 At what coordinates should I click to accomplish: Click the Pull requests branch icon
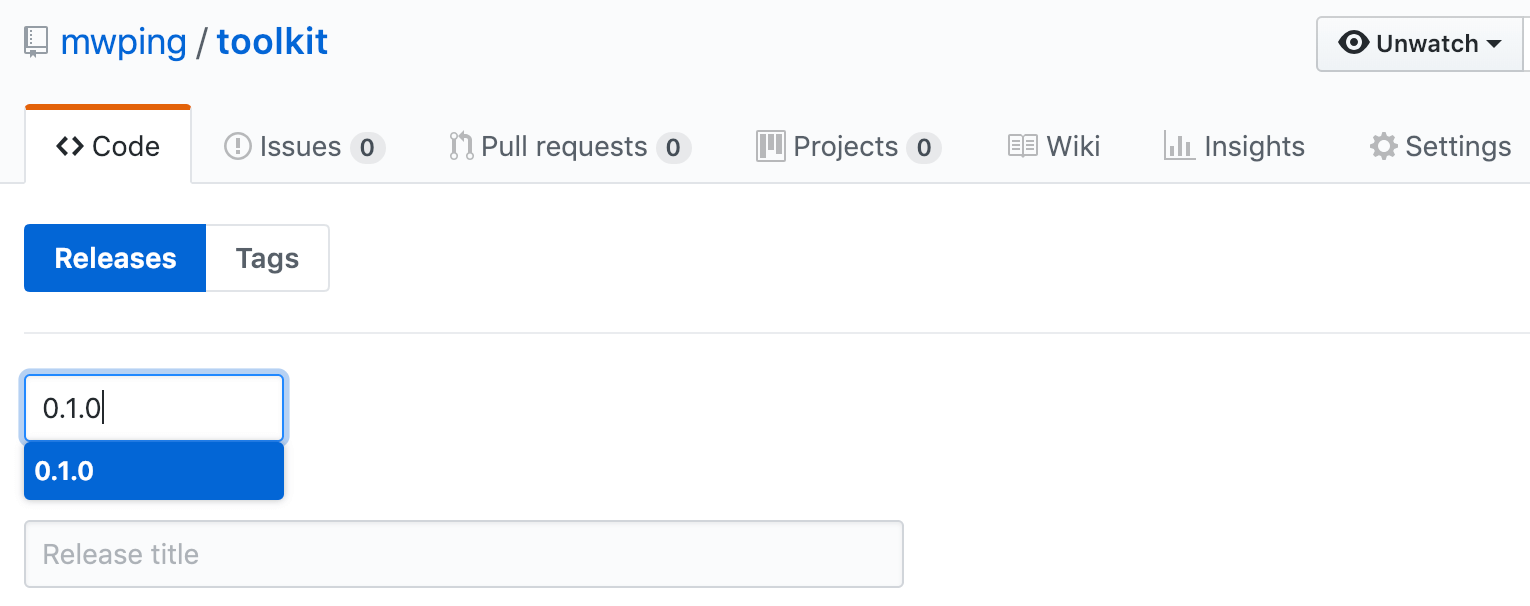(x=461, y=147)
